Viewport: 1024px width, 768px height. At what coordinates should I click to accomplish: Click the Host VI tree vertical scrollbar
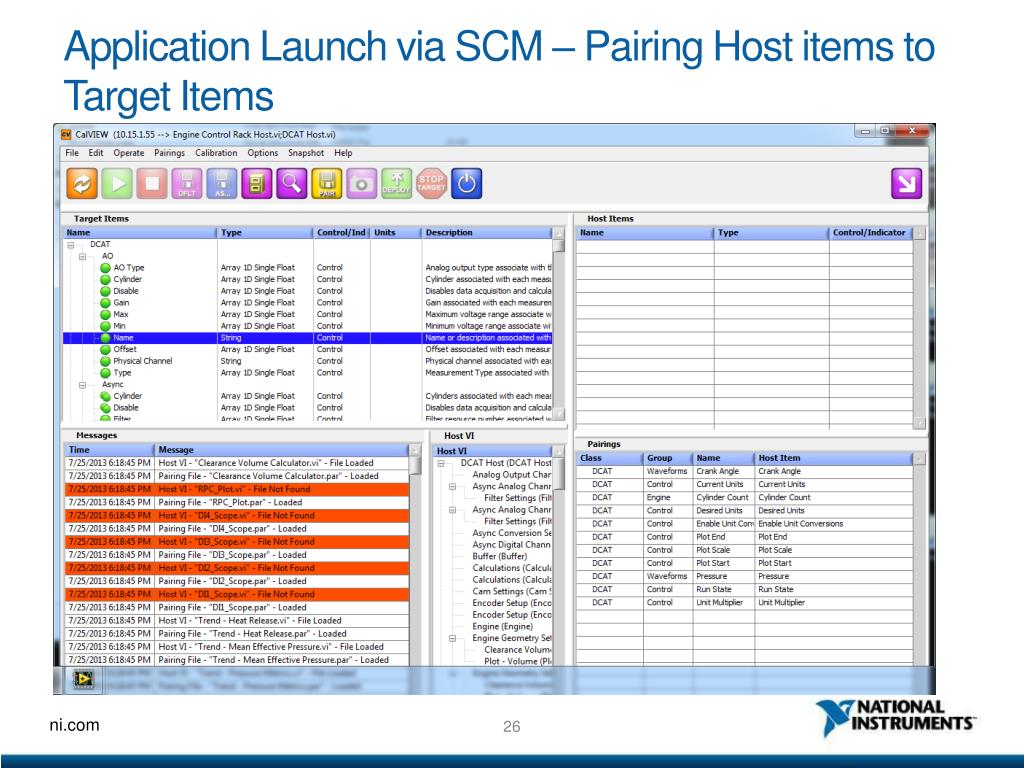[x=558, y=555]
